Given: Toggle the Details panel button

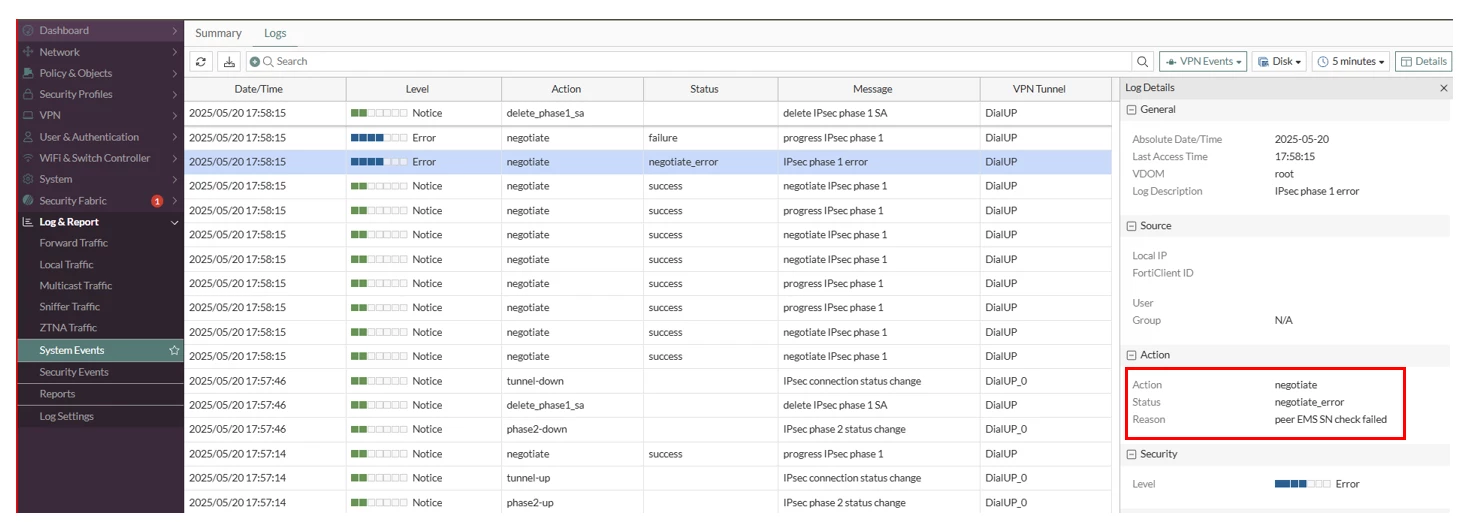Looking at the screenshot, I should [1423, 62].
